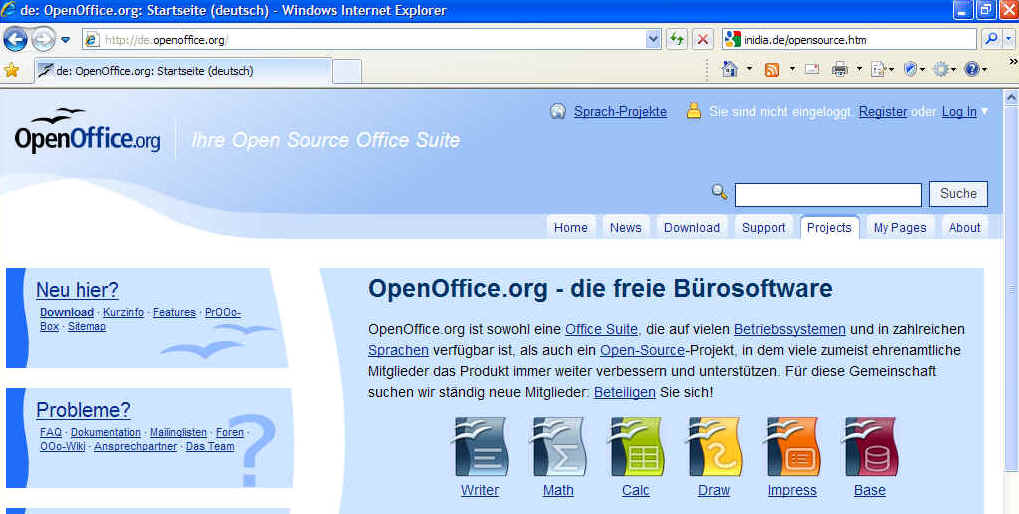
Task: Expand the address bar URL history dropdown
Action: point(653,40)
